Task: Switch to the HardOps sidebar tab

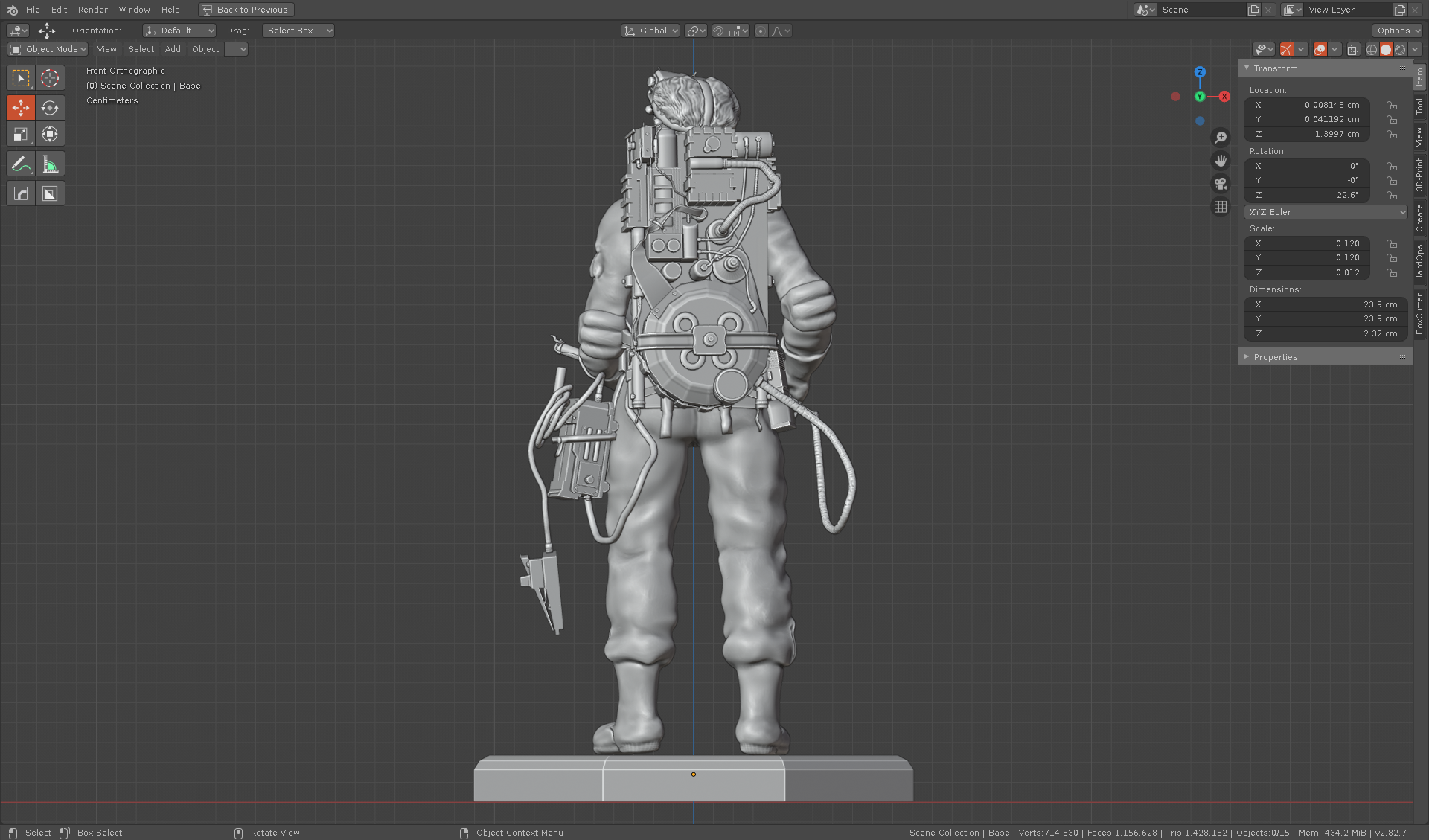Action: click(1420, 261)
